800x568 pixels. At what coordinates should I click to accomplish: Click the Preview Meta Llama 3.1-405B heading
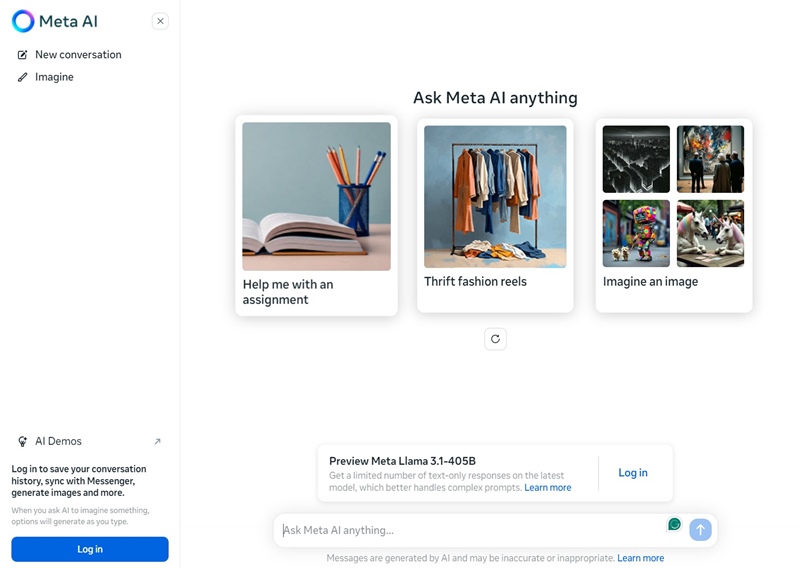click(x=402, y=461)
